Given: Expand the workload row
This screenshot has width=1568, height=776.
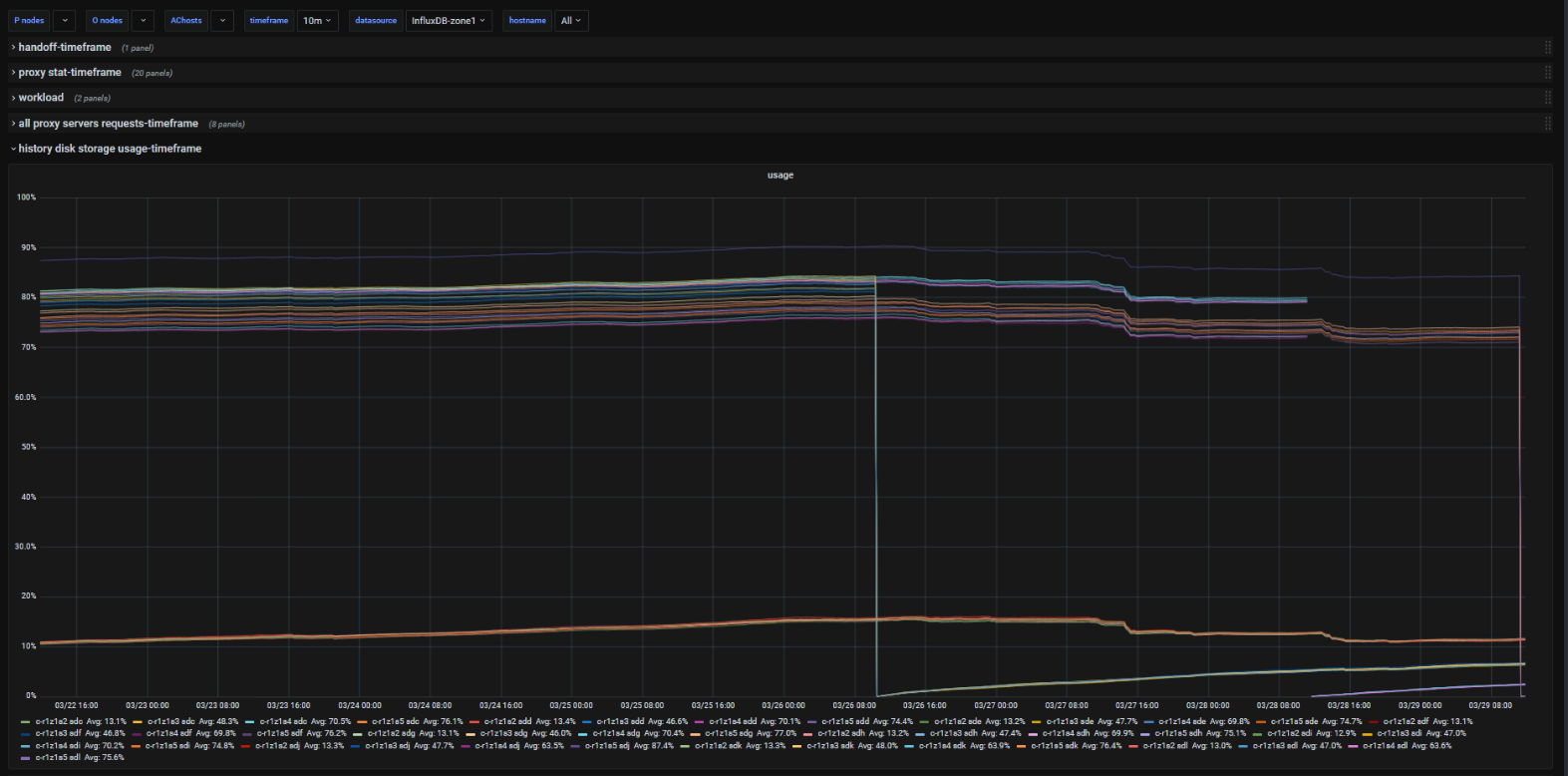Looking at the screenshot, I should [41, 98].
